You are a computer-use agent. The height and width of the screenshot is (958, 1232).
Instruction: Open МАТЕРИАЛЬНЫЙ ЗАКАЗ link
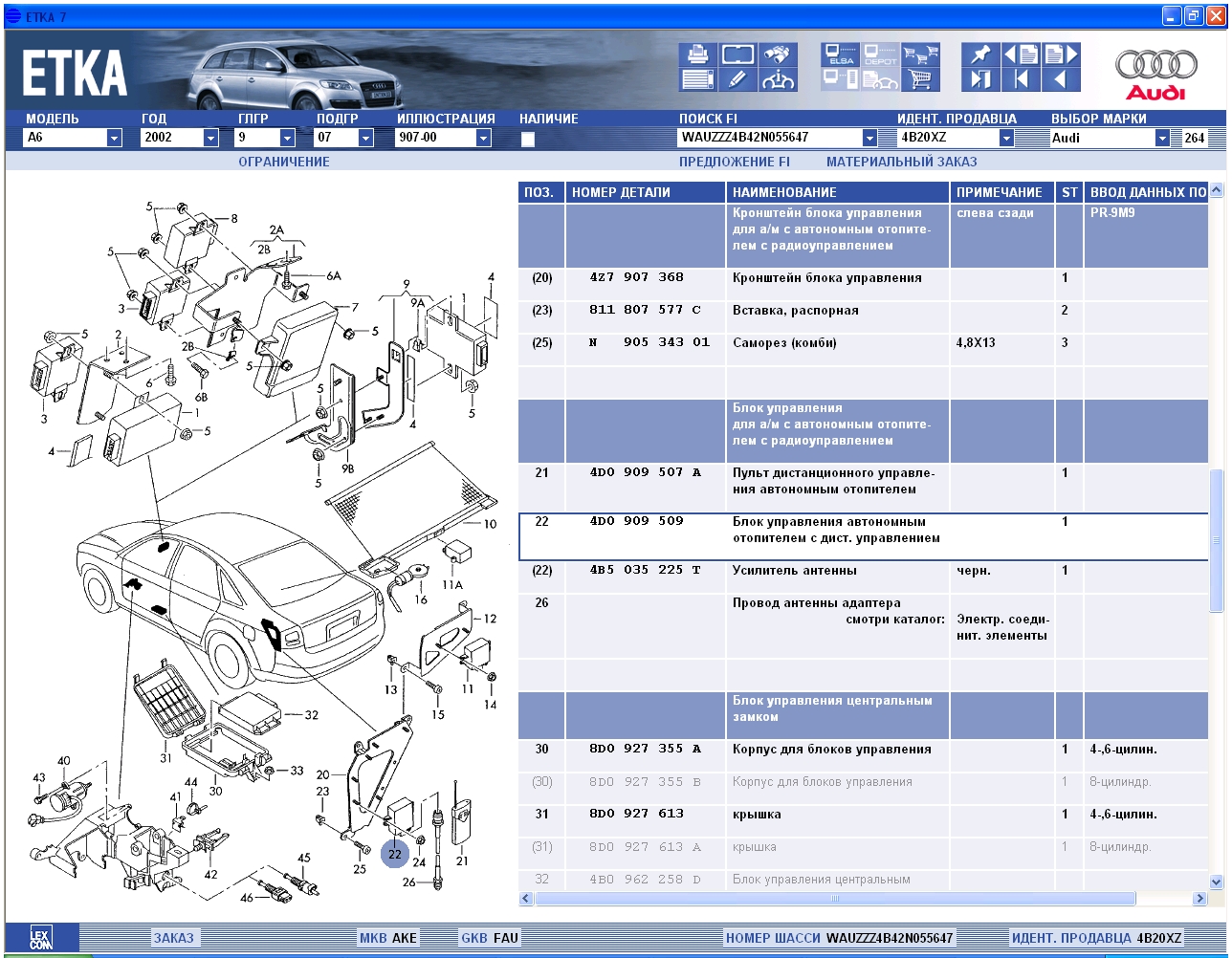click(902, 162)
